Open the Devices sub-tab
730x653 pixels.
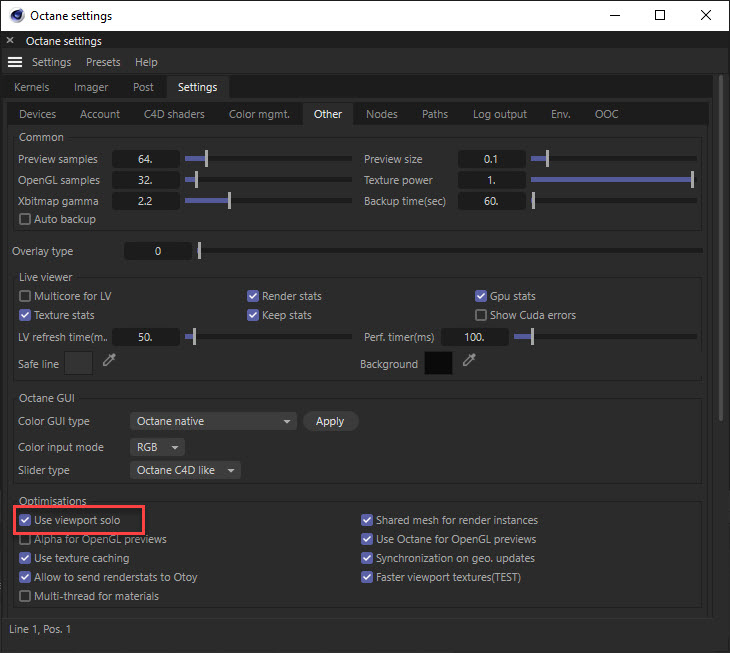[x=37, y=114]
